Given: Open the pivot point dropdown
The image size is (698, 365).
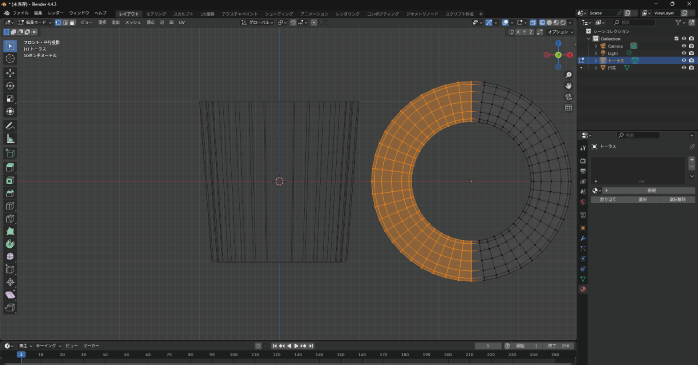Looking at the screenshot, I should point(282,22).
